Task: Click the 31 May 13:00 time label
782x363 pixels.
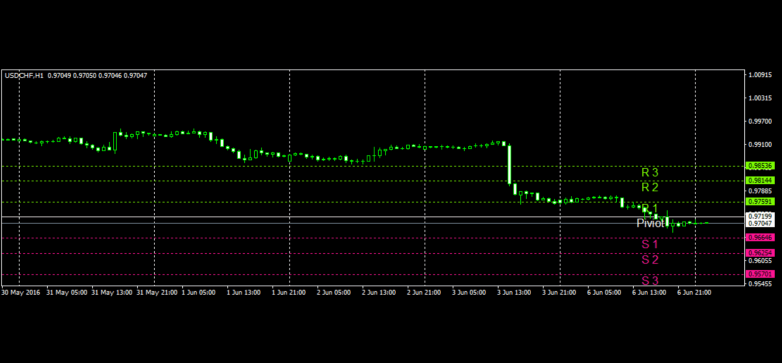Action: tap(112, 293)
